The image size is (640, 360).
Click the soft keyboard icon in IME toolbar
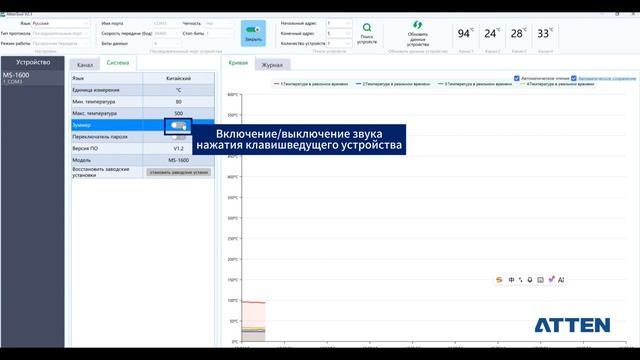pyautogui.click(x=540, y=280)
